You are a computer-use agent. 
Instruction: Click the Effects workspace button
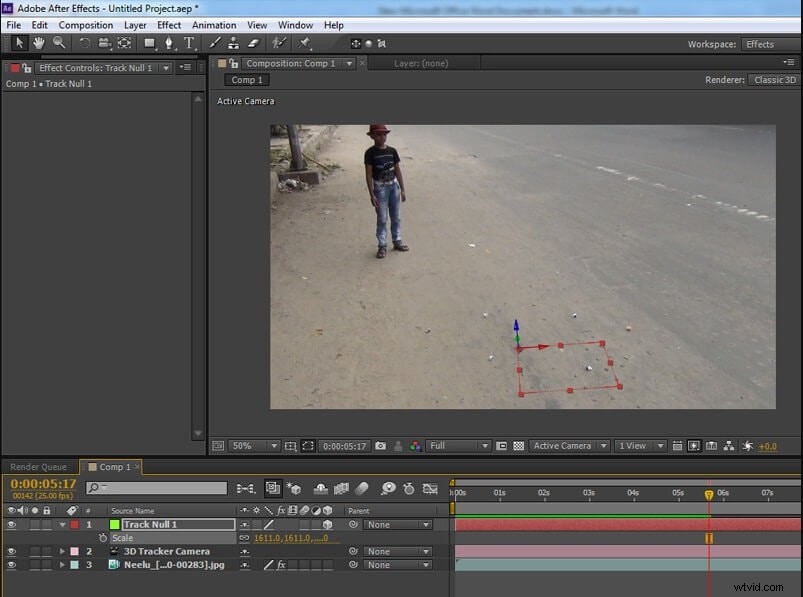760,44
